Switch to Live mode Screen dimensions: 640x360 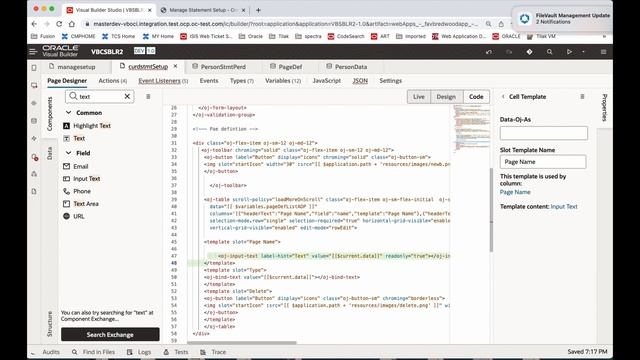pyautogui.click(x=419, y=97)
